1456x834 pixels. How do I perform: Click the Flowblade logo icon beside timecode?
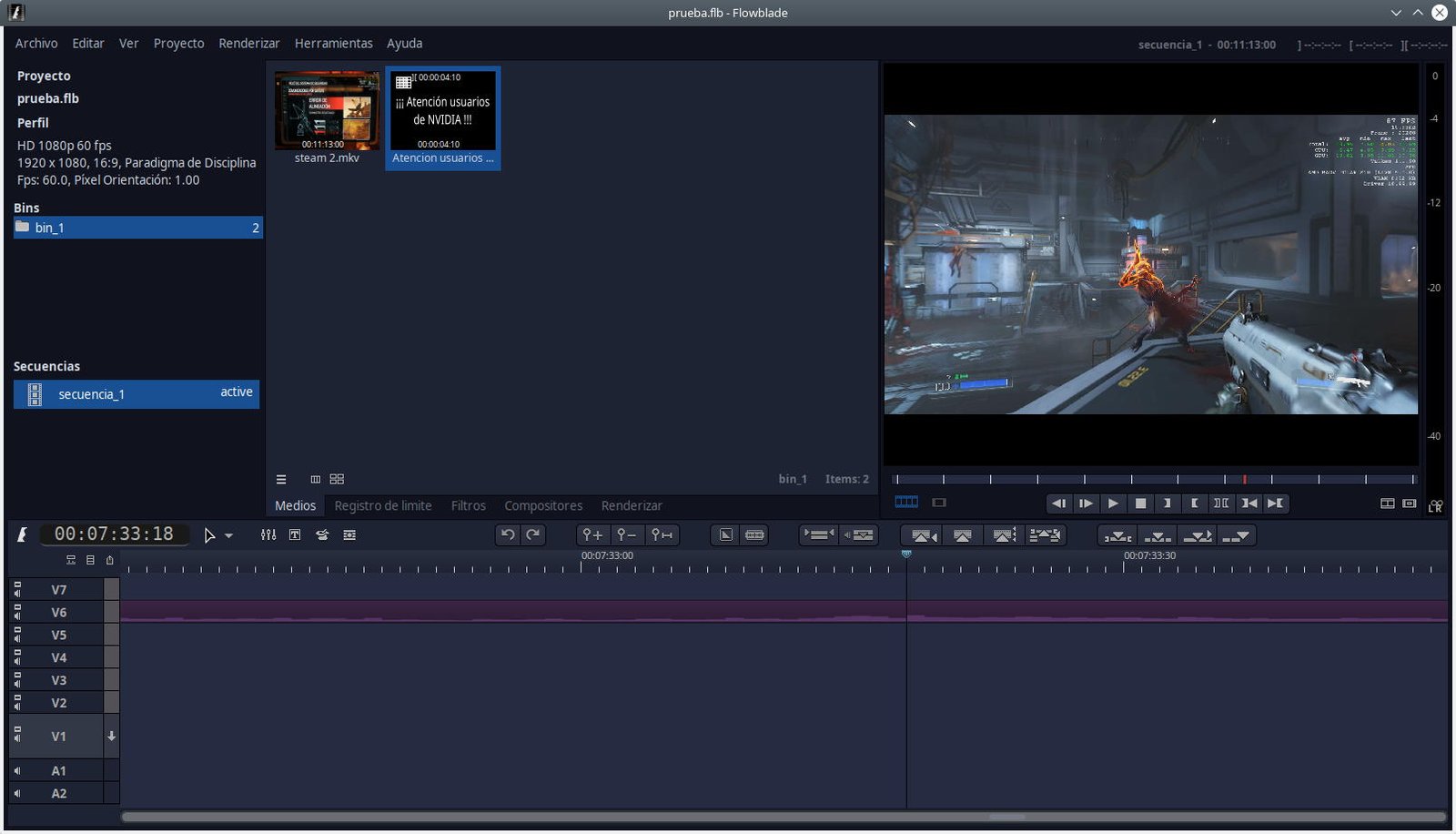pyautogui.click(x=21, y=535)
